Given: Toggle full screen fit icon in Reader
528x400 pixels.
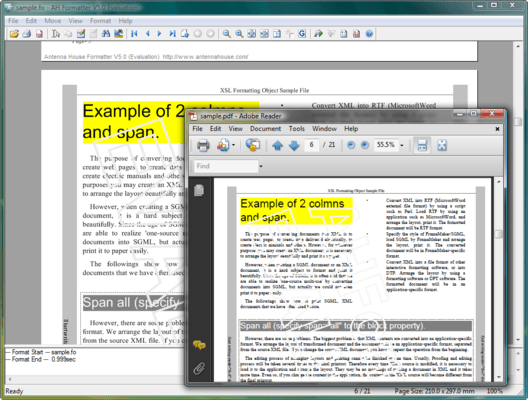Looking at the screenshot, I should point(442,145).
